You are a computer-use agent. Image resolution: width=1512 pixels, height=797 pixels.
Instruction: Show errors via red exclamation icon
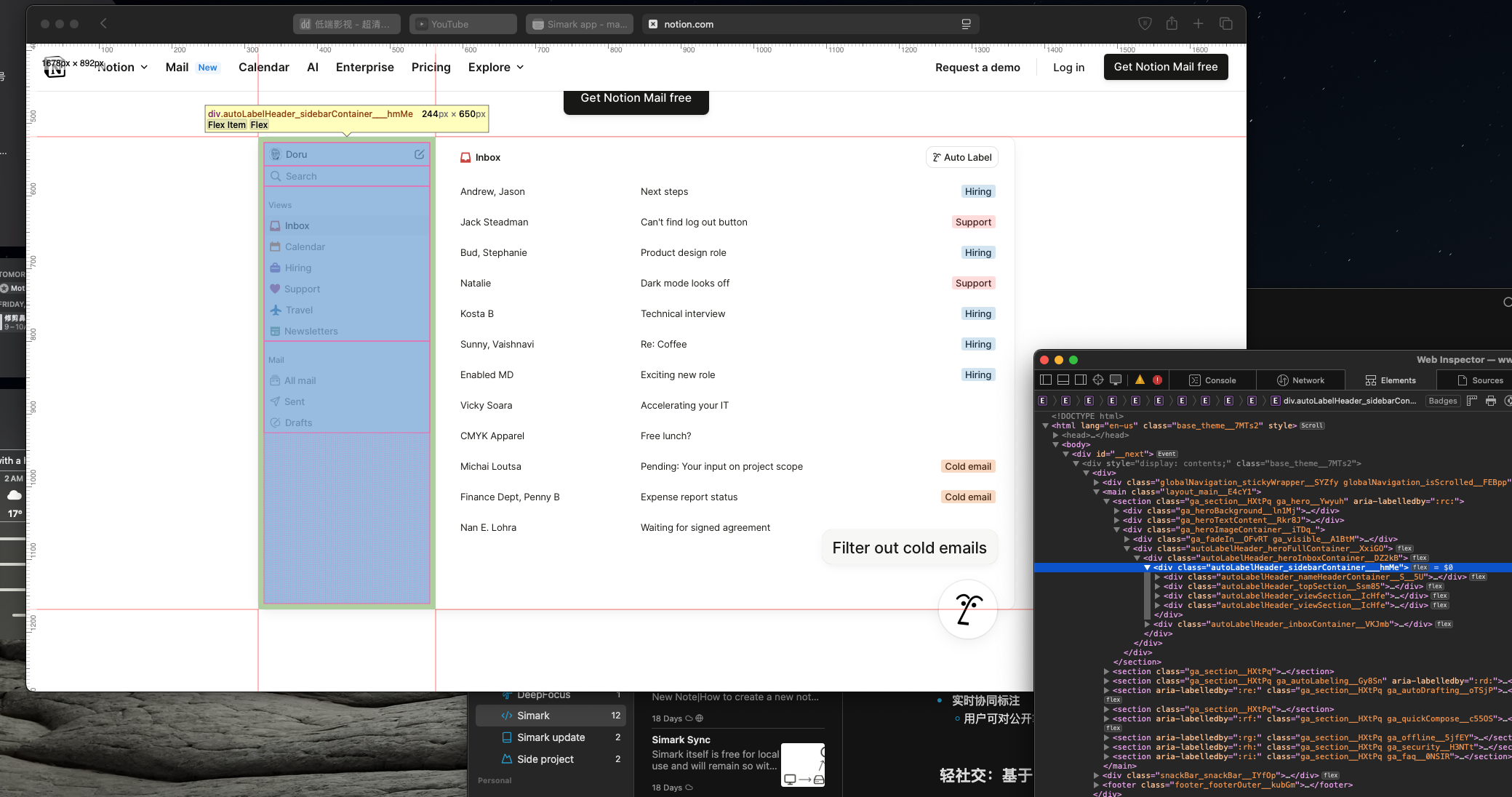point(1157,380)
